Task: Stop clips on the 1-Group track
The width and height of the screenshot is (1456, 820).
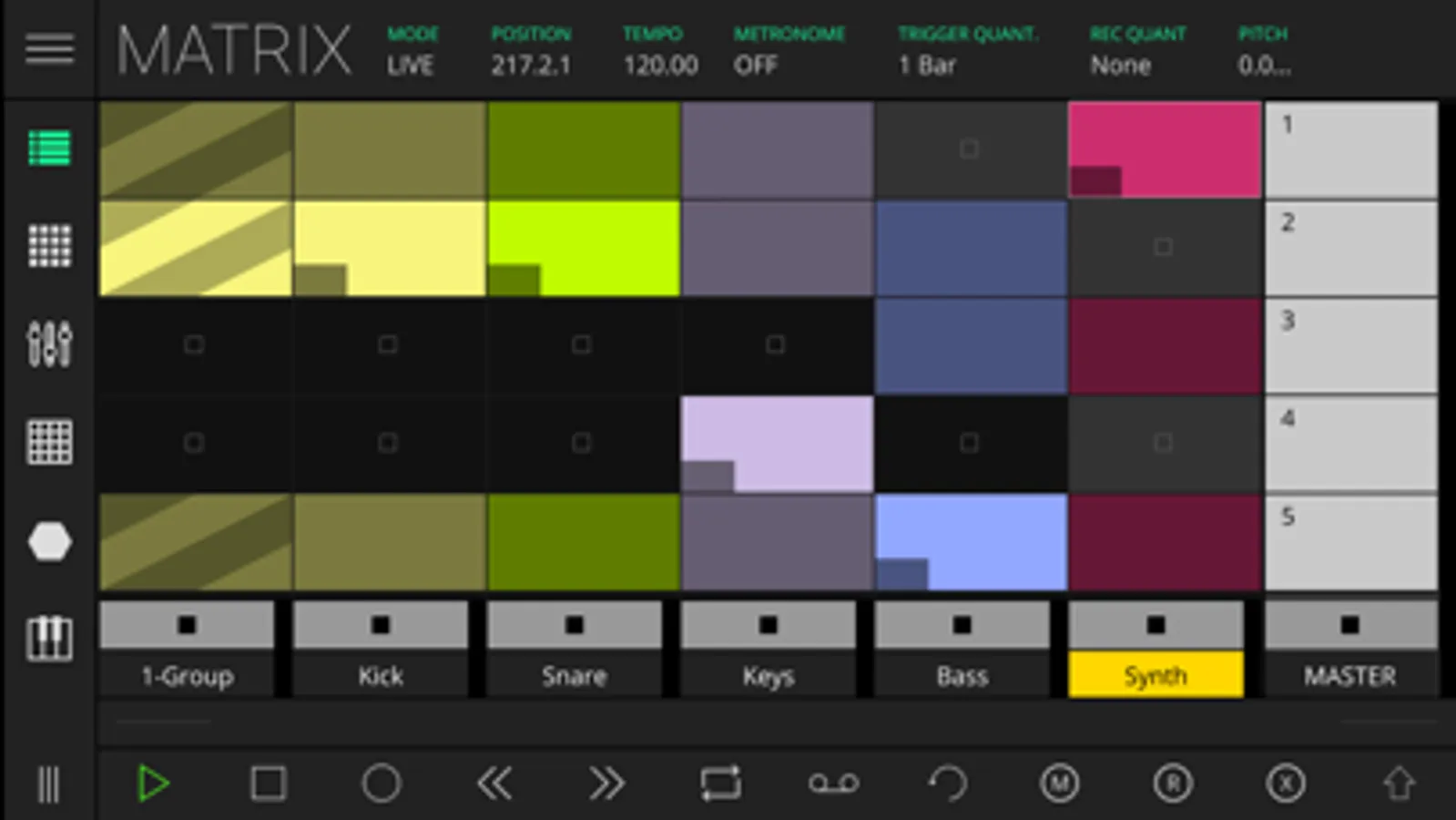Action: 187,625
